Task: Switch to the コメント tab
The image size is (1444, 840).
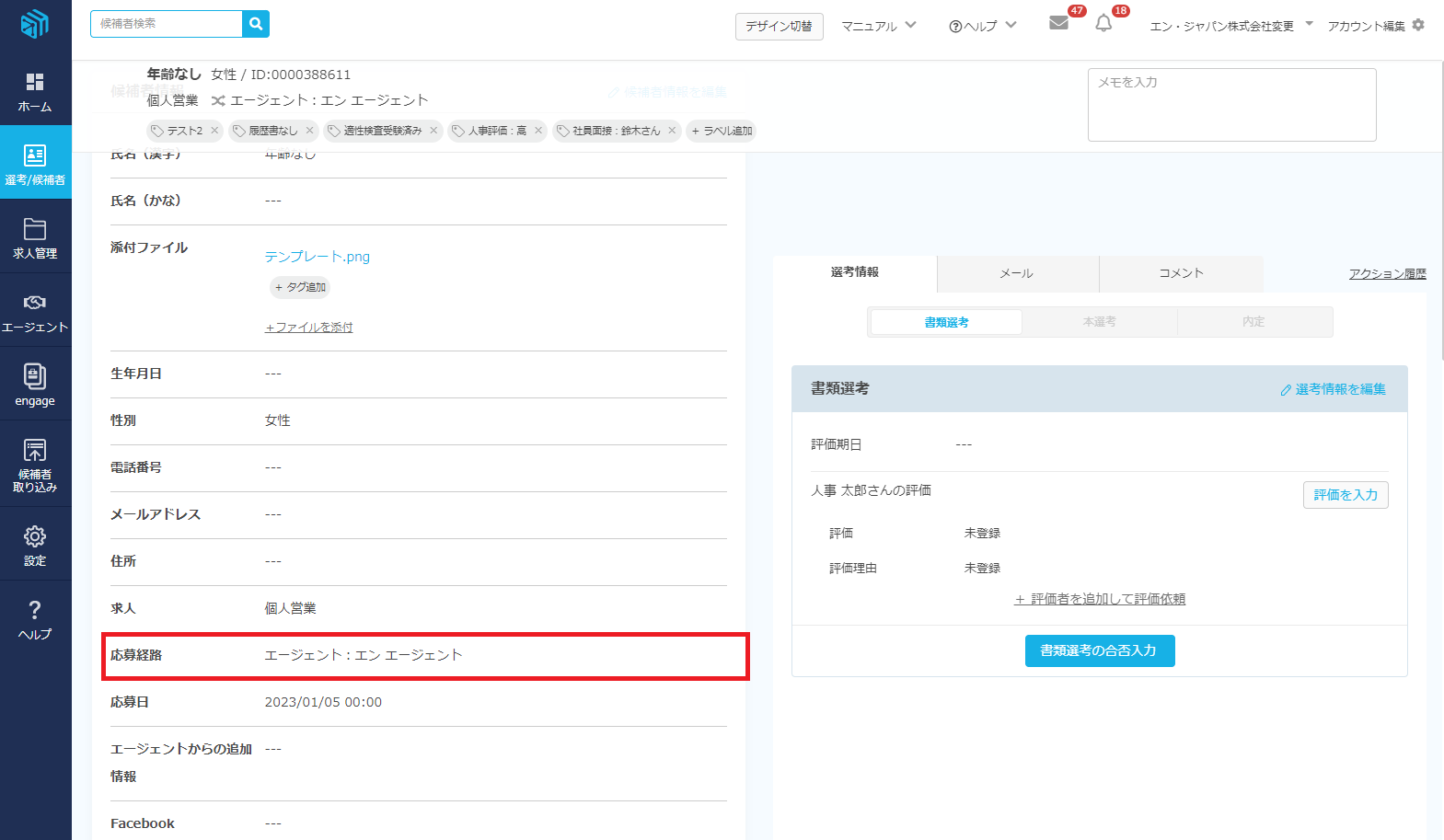Action: click(1181, 273)
